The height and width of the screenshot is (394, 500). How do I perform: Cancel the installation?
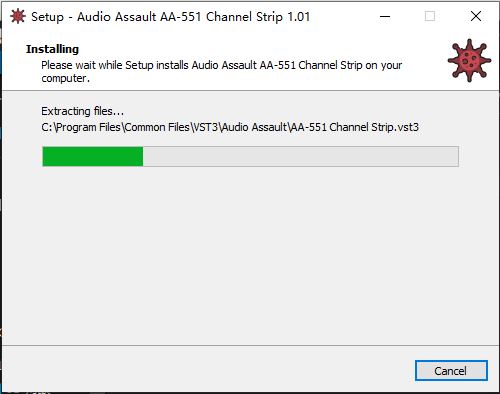click(x=451, y=371)
